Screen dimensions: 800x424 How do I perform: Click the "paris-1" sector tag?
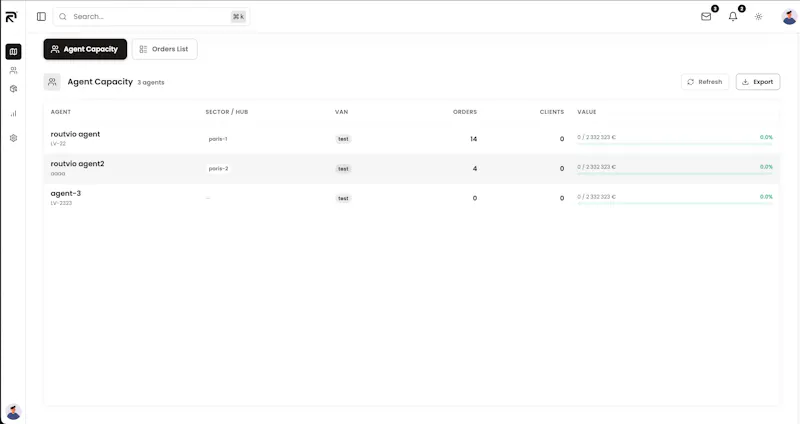tap(218, 139)
